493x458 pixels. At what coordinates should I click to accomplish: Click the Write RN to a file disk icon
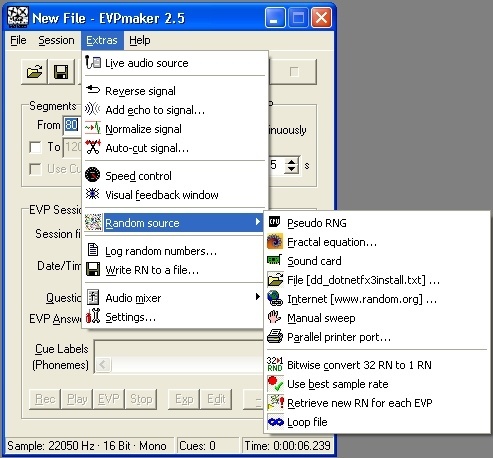coord(93,269)
